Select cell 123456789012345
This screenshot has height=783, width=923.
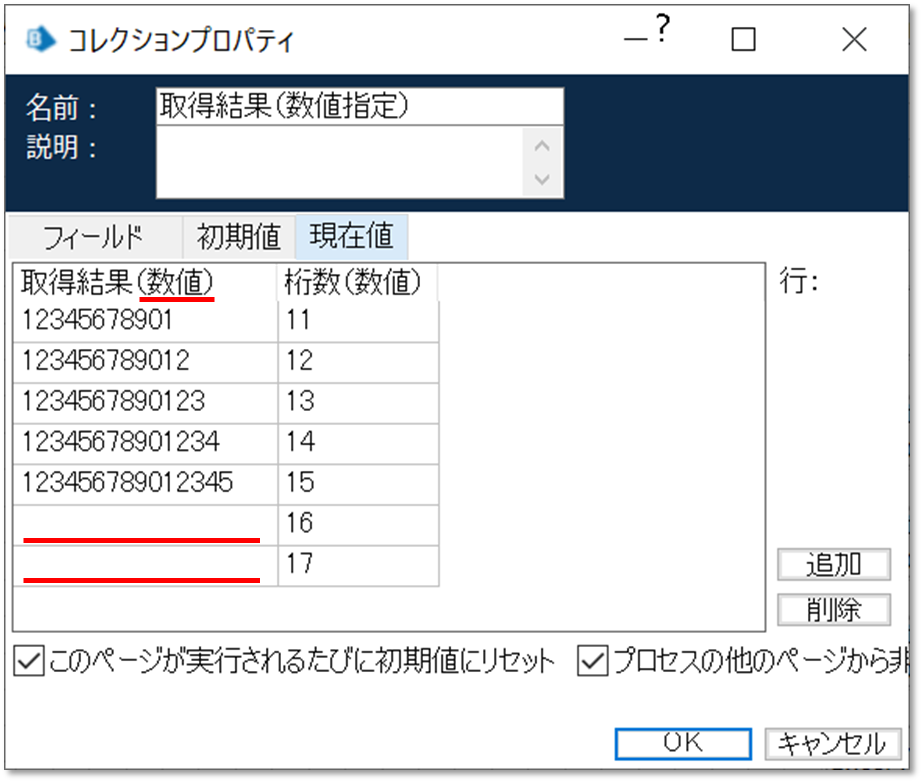tap(145, 483)
